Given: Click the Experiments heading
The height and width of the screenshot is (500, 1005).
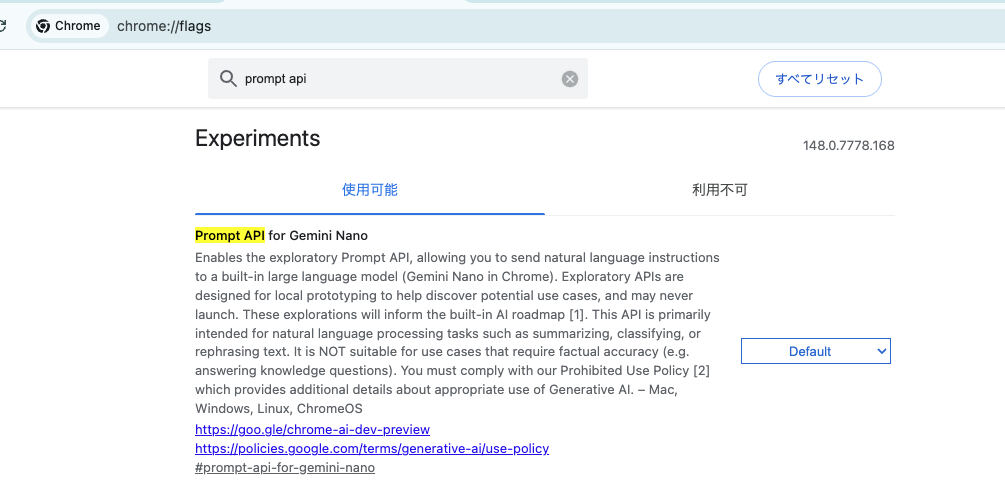Looking at the screenshot, I should 258,138.
